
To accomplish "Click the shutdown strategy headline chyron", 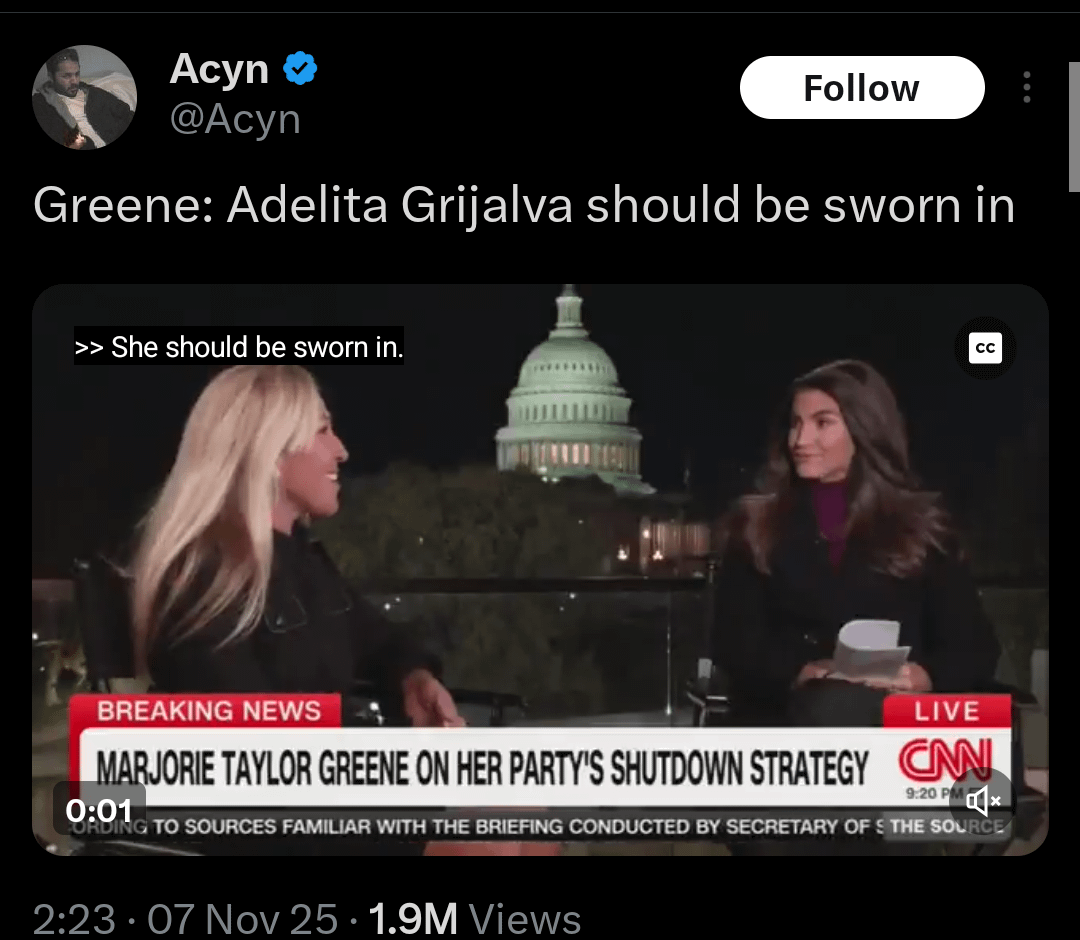I will click(x=482, y=768).
